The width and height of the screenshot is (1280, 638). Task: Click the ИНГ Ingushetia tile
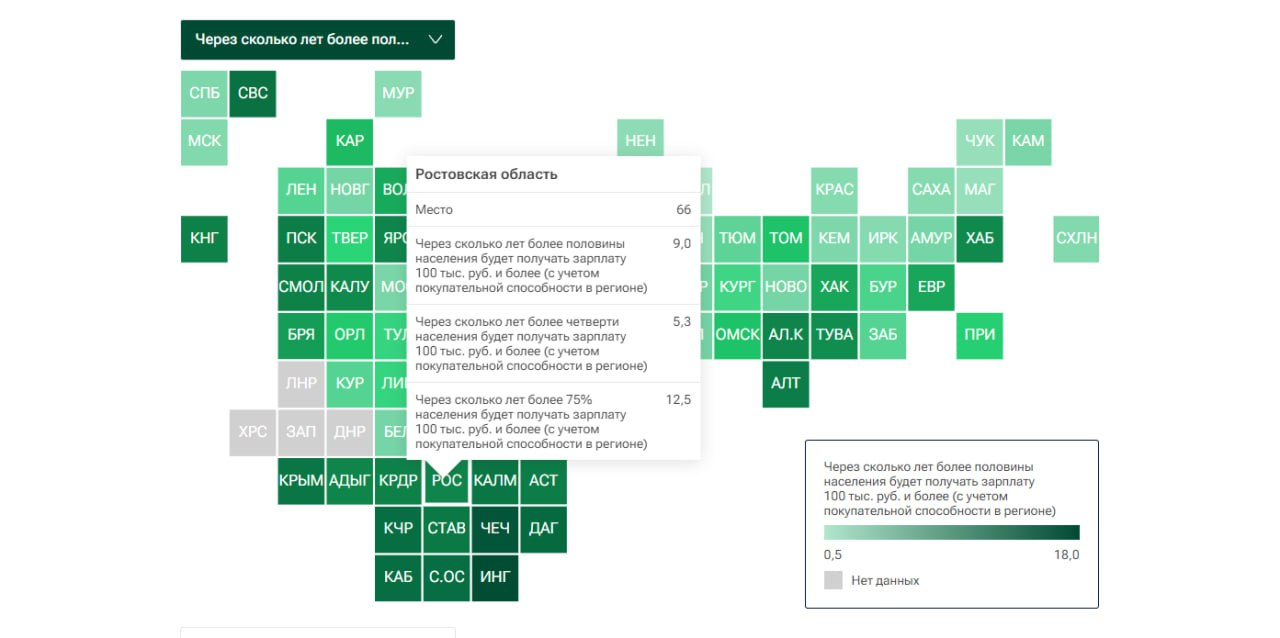click(x=495, y=577)
